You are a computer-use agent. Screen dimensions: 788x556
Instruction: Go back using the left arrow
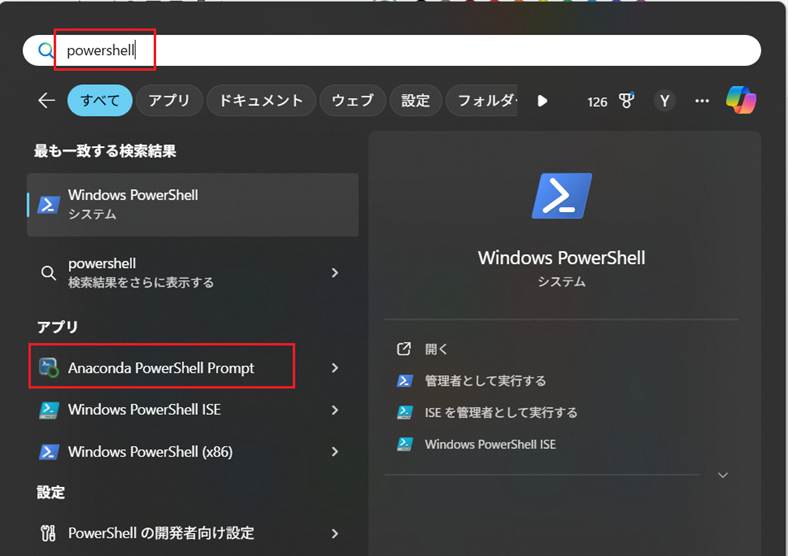click(x=46, y=101)
